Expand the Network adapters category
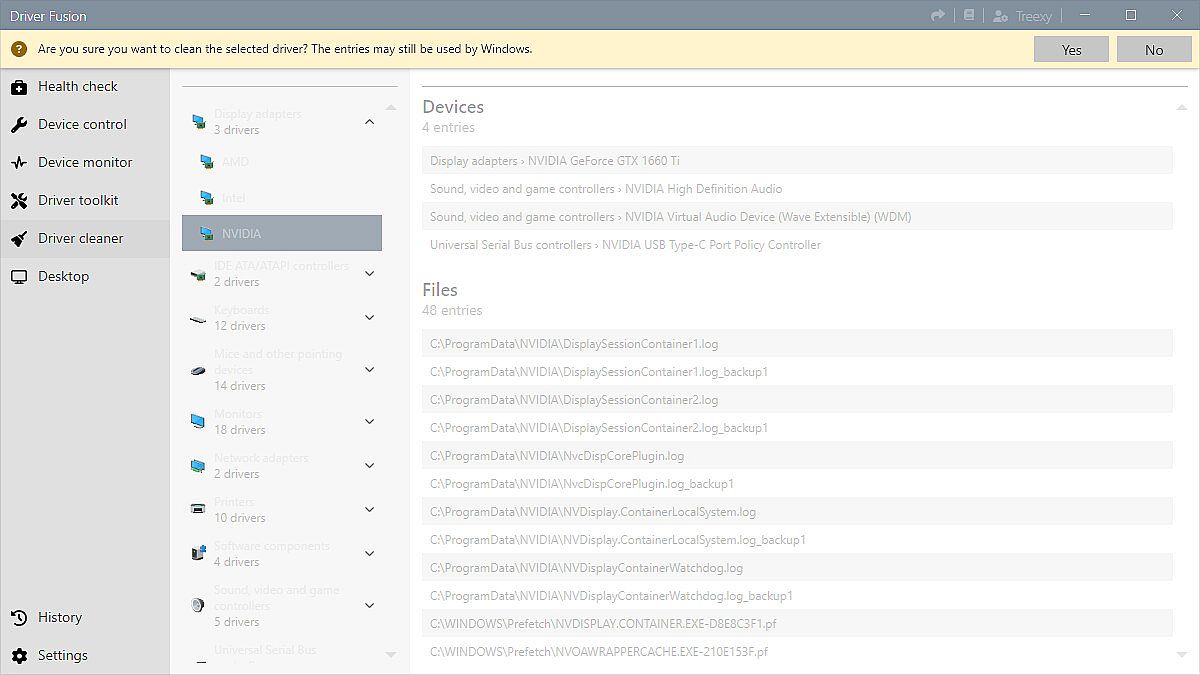 point(369,466)
